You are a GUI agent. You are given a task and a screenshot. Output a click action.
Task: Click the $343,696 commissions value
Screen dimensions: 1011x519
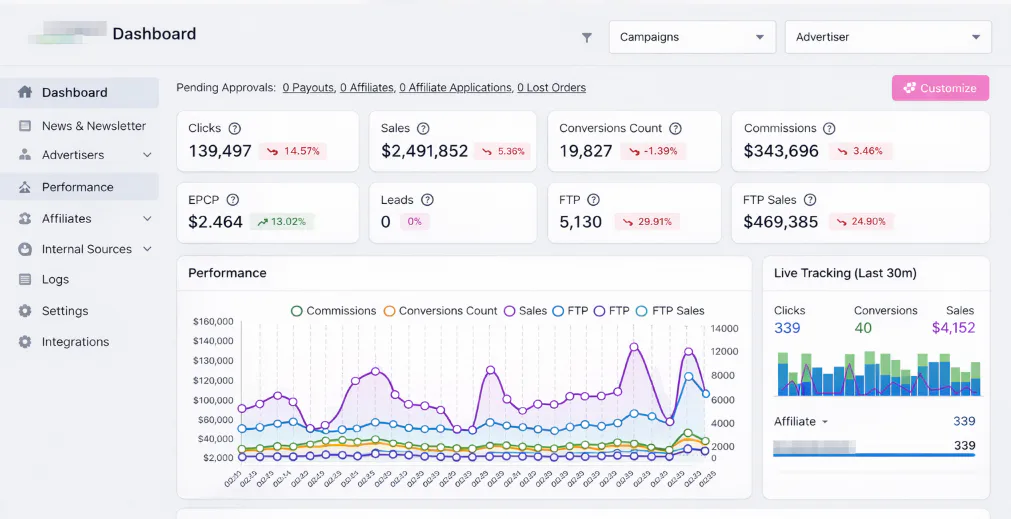[x=781, y=152]
